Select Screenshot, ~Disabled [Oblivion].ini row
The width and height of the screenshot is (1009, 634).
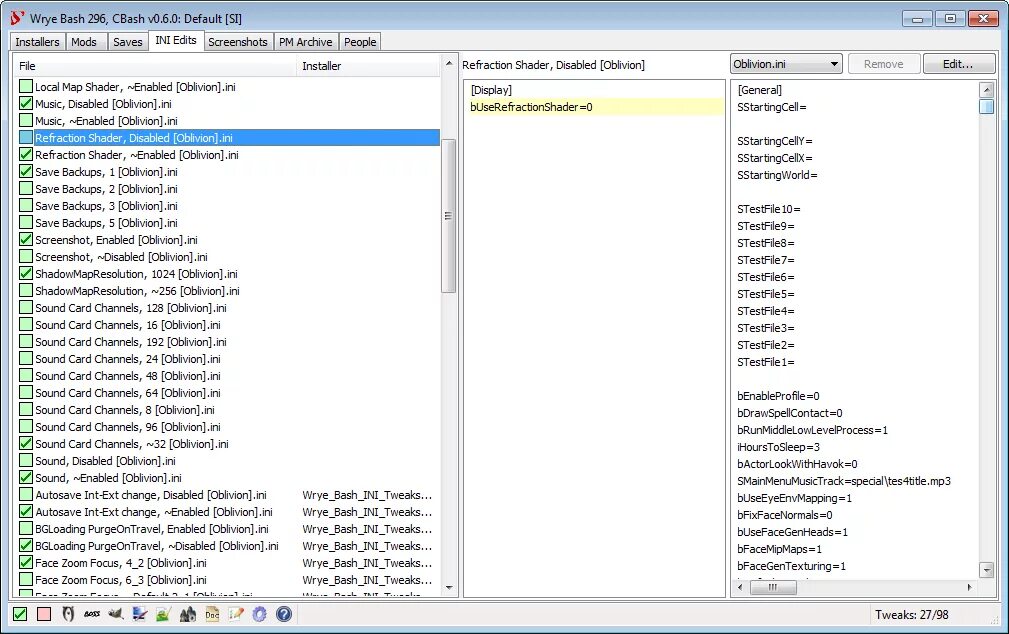[229, 257]
